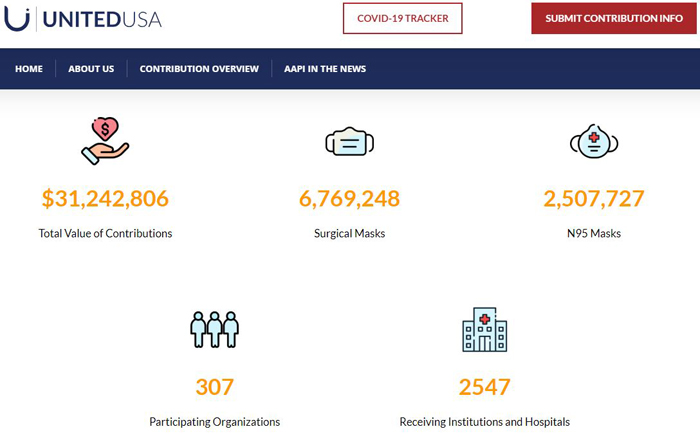Click the participating organizations people icon

coord(214,329)
